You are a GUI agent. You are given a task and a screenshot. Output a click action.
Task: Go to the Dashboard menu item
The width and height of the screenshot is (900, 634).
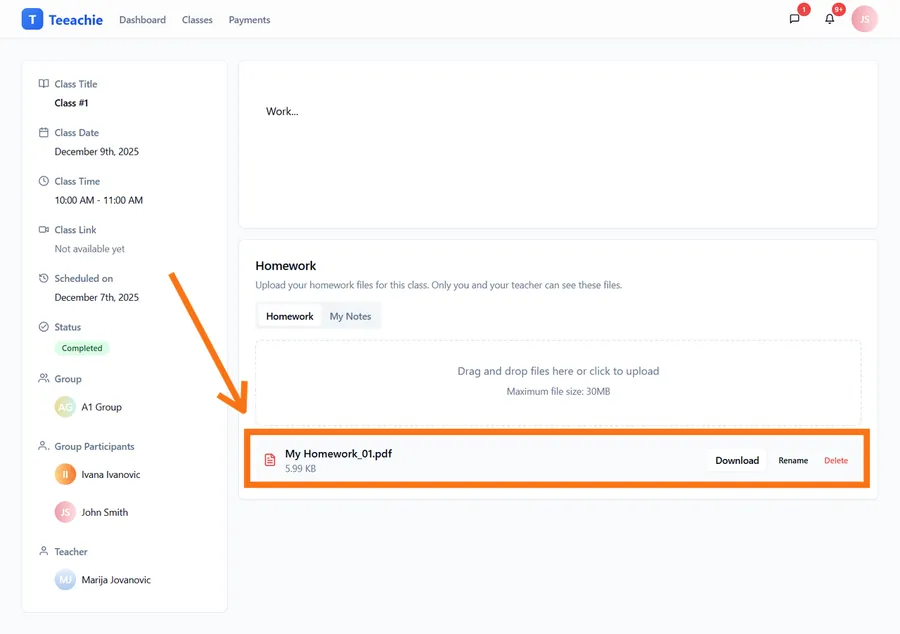tap(142, 20)
